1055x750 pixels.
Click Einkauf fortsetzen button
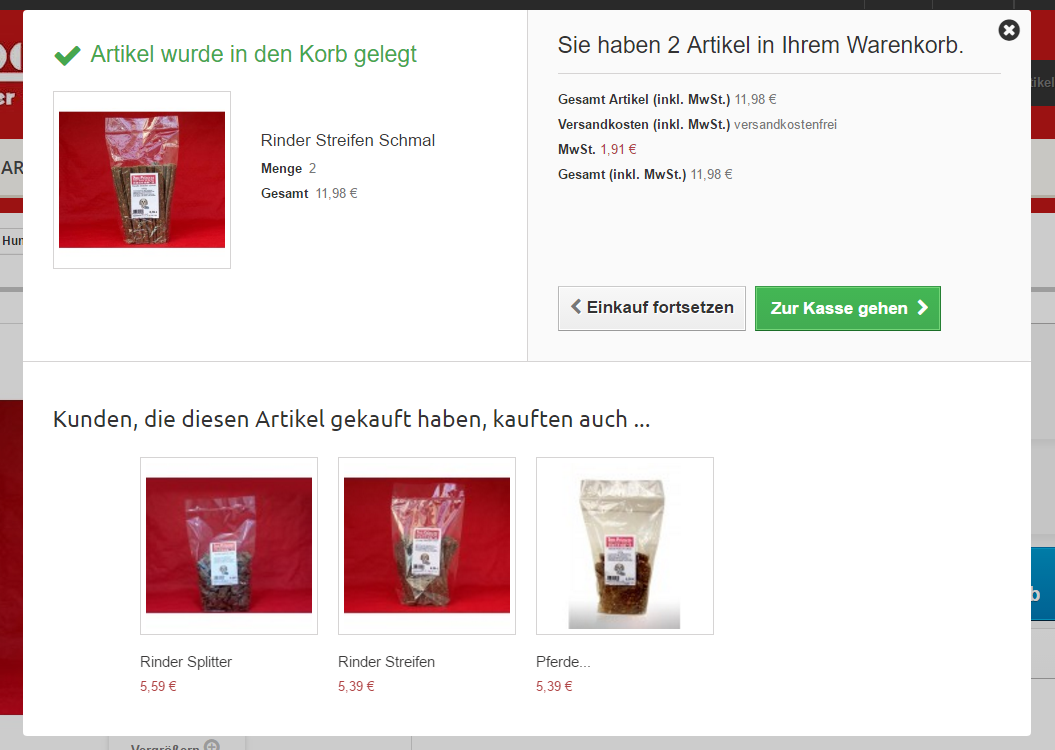tap(651, 308)
